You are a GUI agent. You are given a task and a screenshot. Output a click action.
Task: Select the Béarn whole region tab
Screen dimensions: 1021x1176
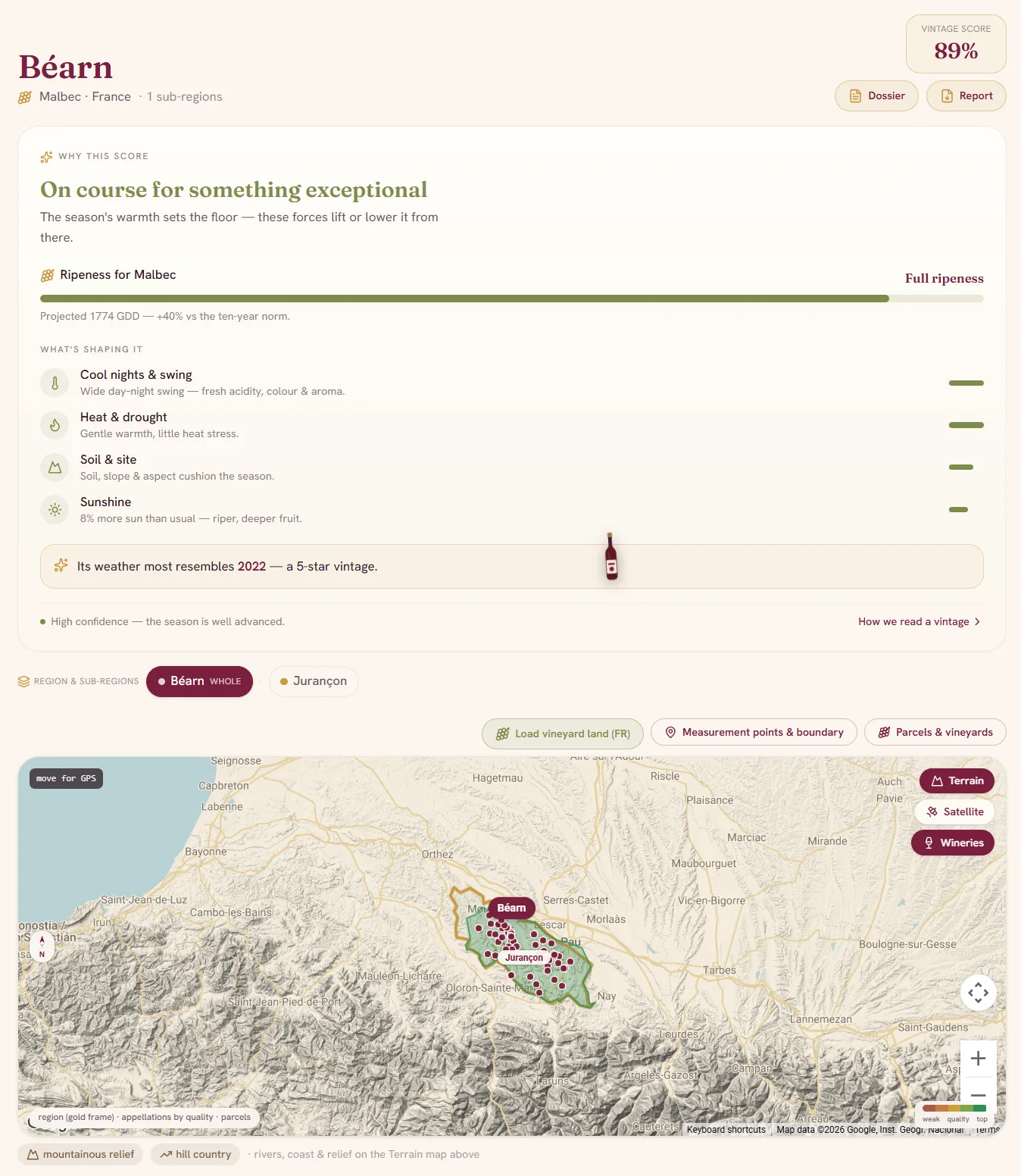tap(199, 681)
